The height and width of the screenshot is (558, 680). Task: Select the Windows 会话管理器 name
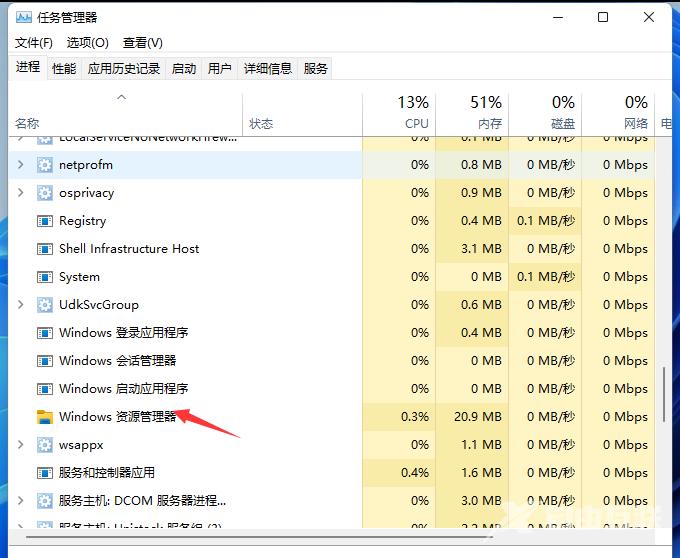pos(118,361)
